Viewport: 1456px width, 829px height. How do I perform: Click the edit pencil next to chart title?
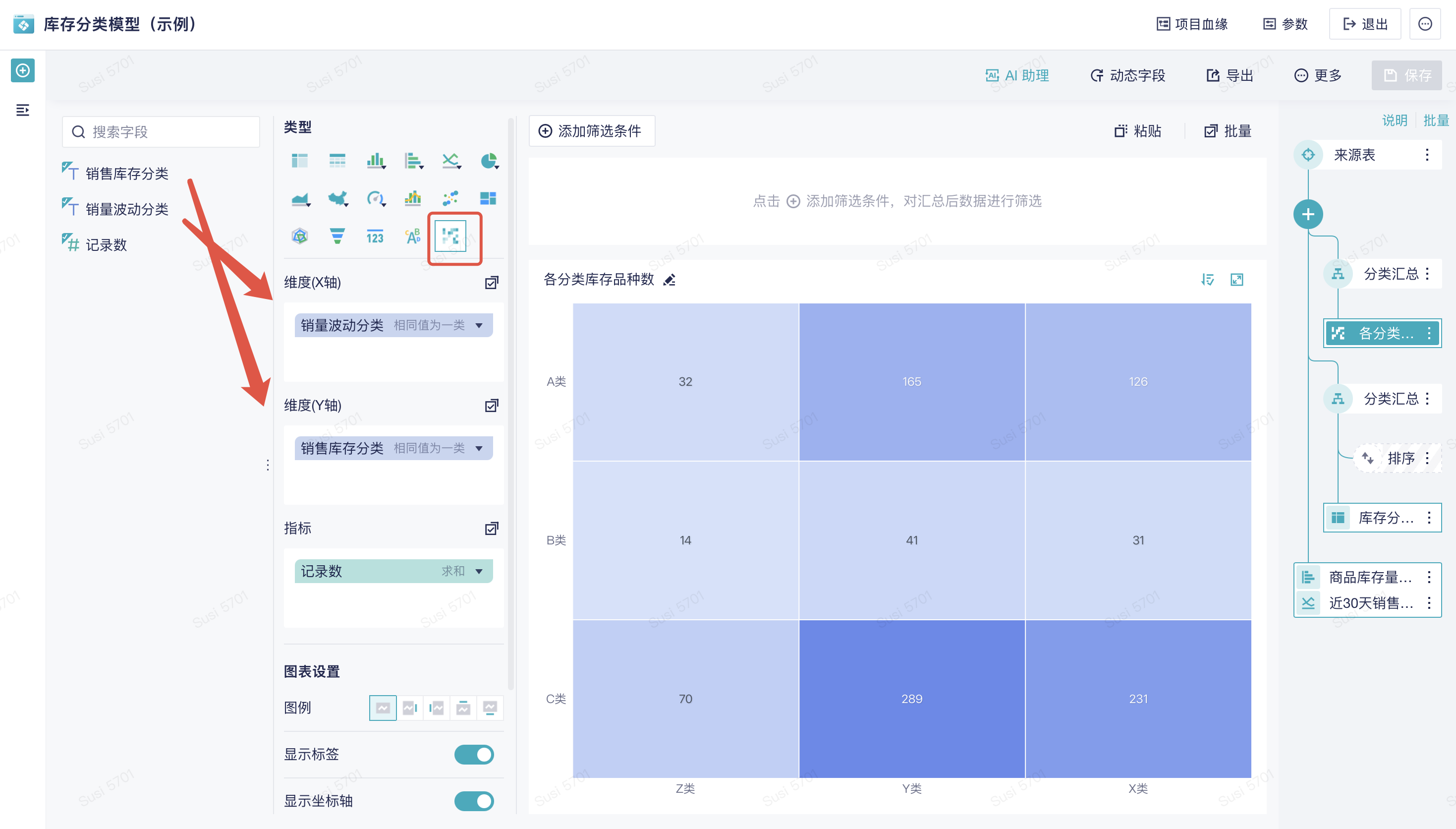pyautogui.click(x=669, y=280)
